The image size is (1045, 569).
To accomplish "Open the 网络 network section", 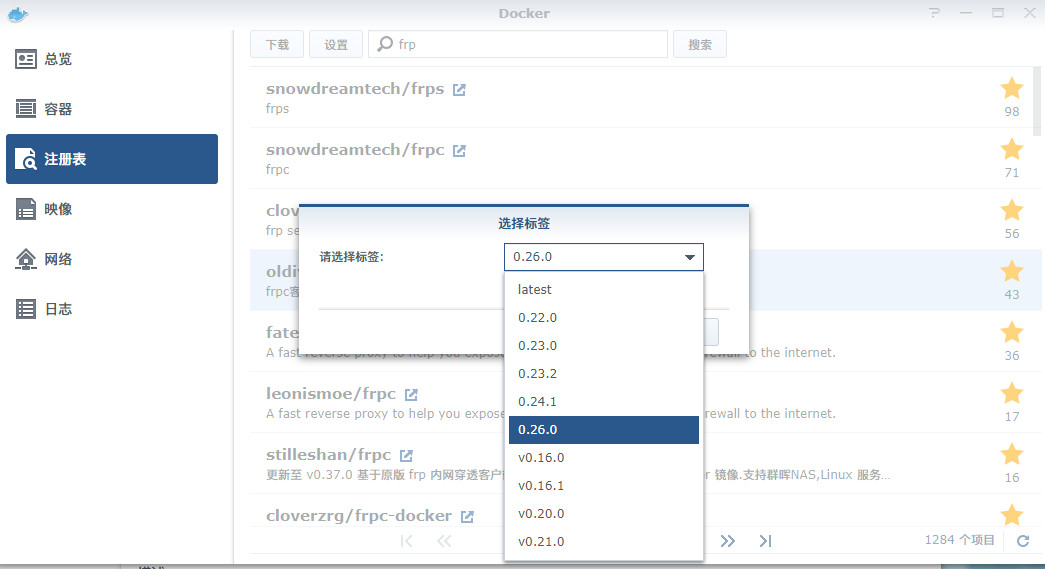I will tap(112, 259).
